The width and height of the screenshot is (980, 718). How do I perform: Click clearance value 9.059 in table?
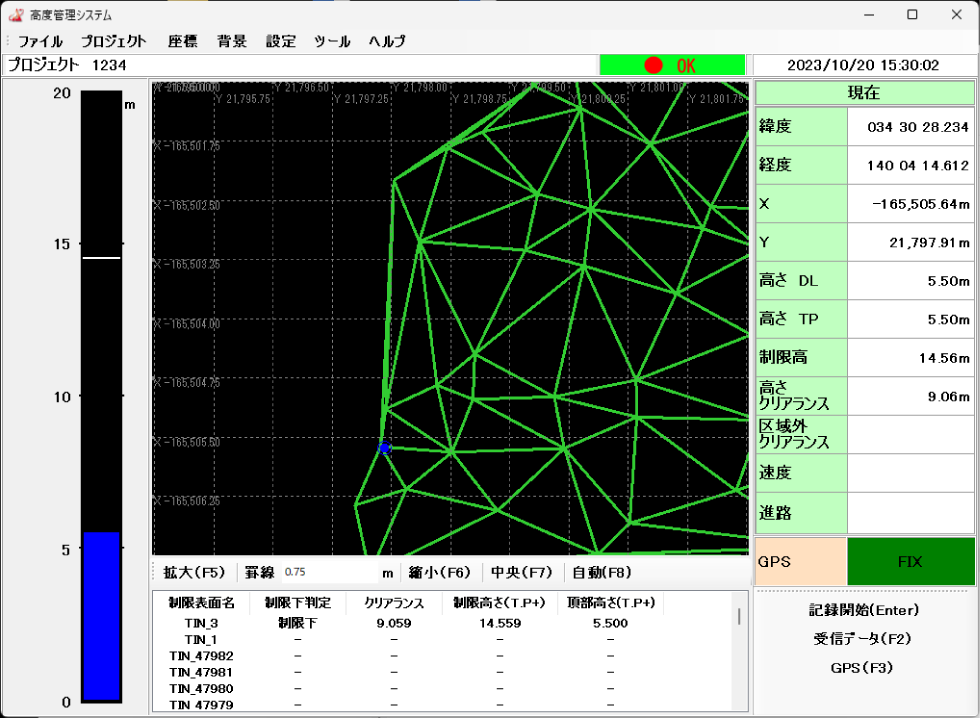click(x=394, y=623)
